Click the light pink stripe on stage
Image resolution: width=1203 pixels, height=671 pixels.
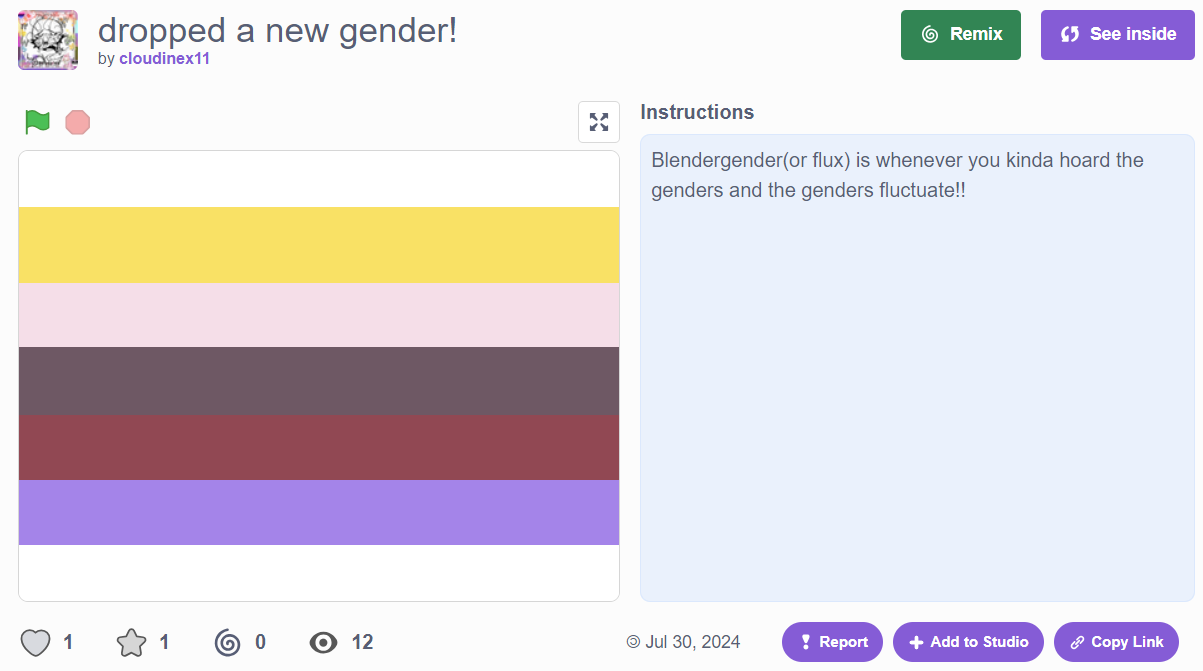click(x=319, y=315)
